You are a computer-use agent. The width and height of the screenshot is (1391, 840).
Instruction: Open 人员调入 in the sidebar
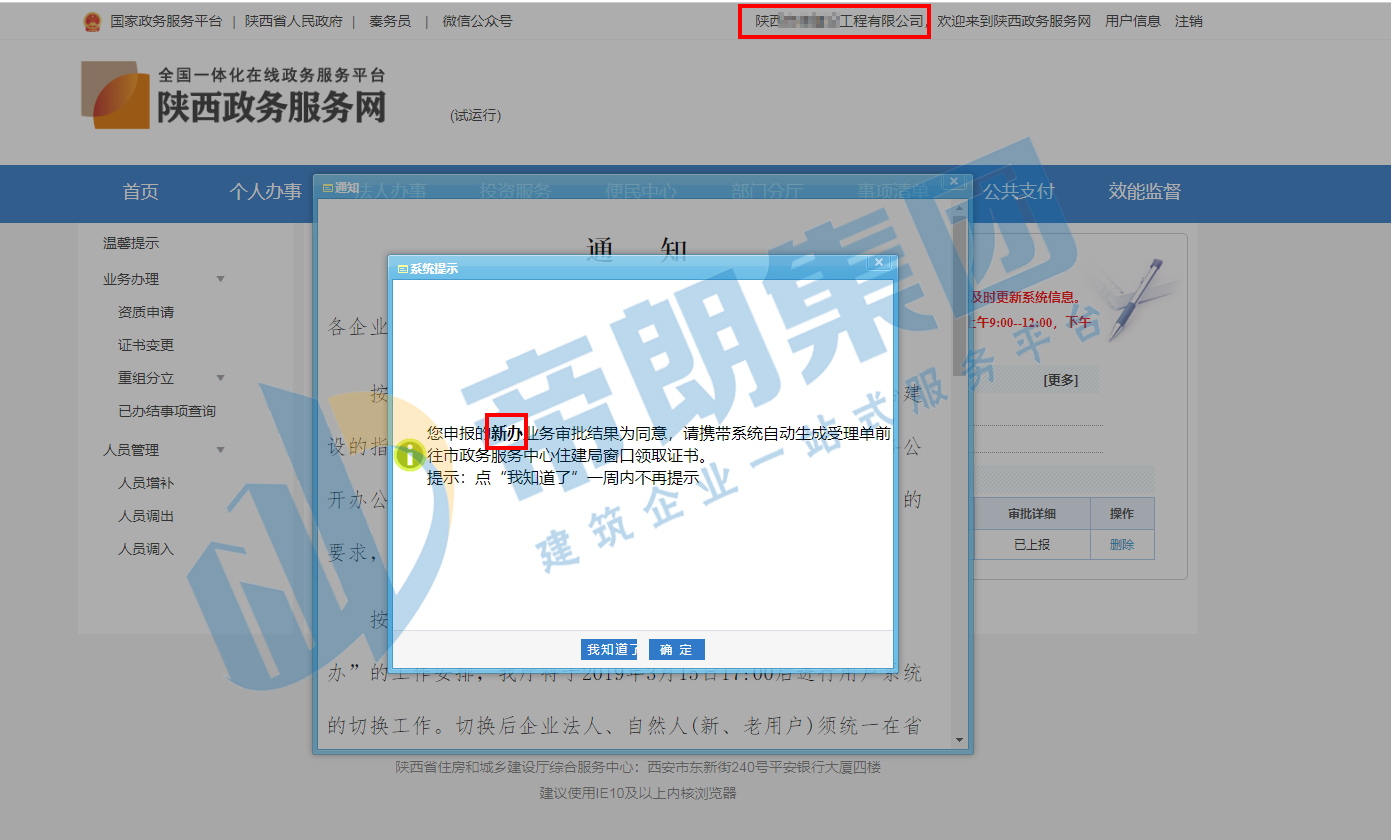coord(146,549)
